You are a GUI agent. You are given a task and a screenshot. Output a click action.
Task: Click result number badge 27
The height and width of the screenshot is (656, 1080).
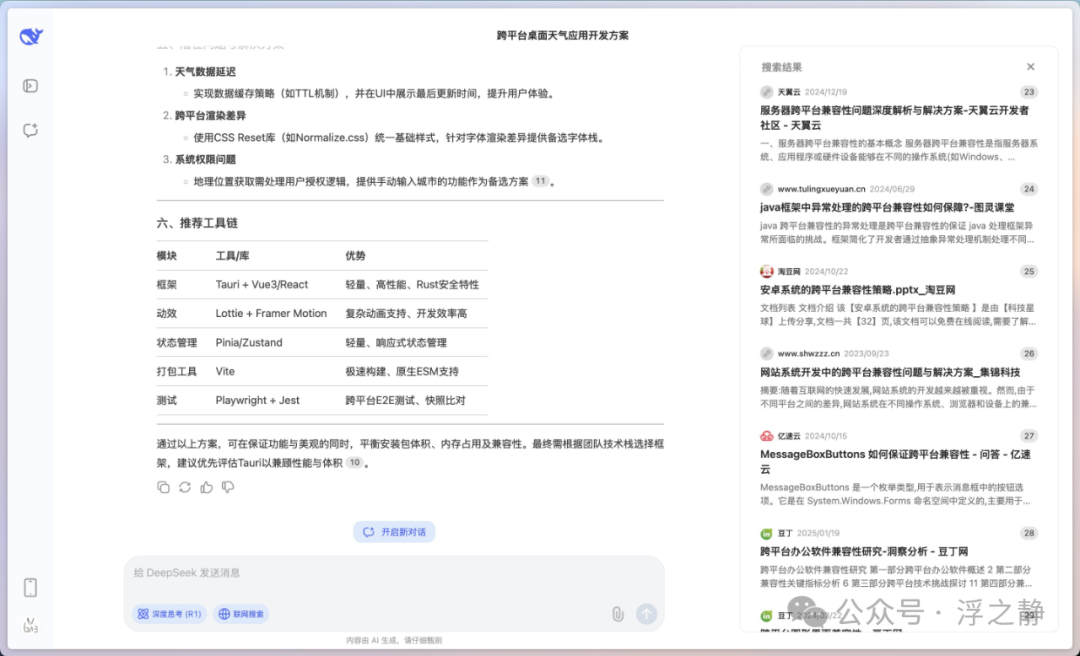(x=1029, y=436)
